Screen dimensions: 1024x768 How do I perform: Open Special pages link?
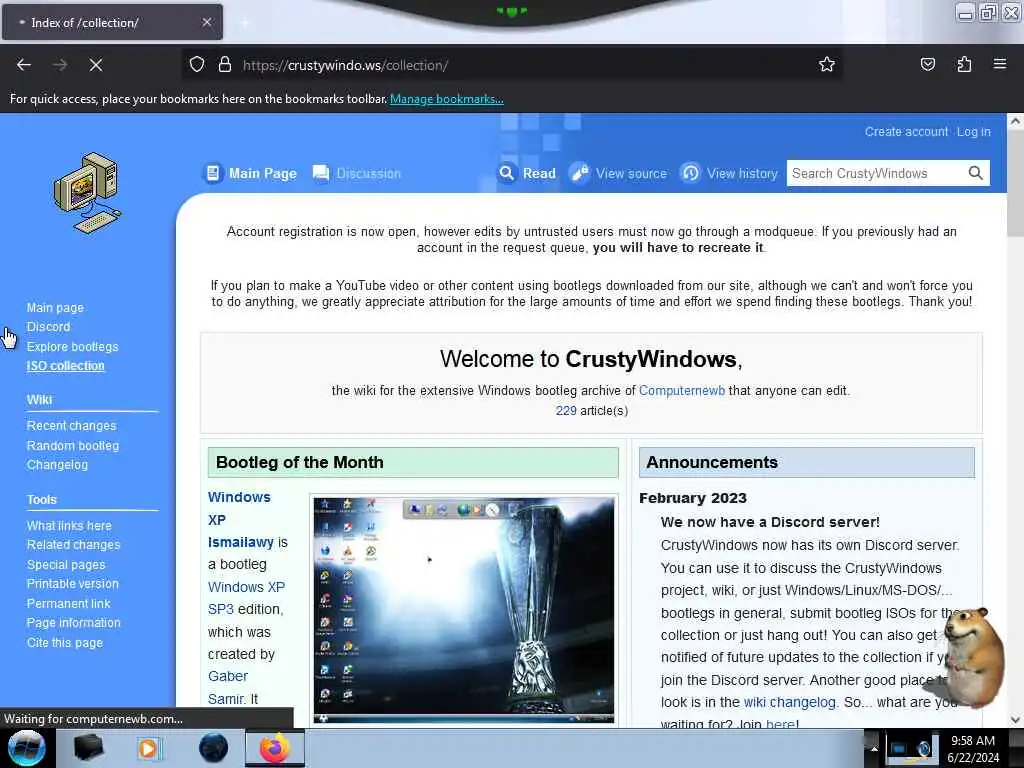(x=65, y=564)
